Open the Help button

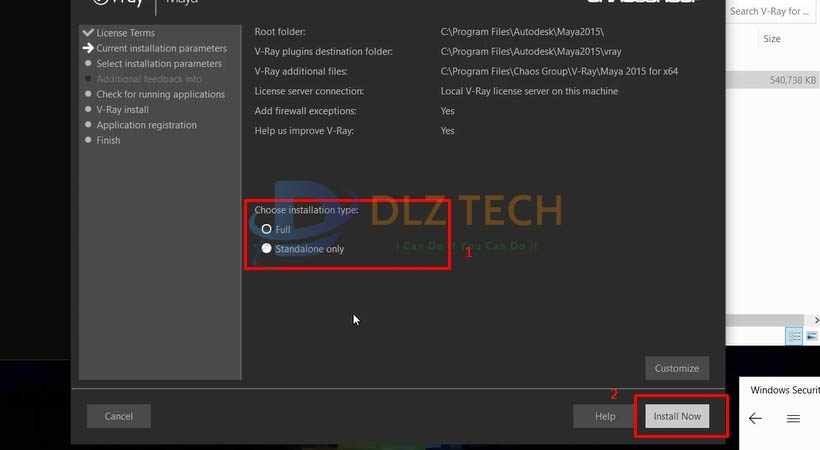(x=605, y=416)
